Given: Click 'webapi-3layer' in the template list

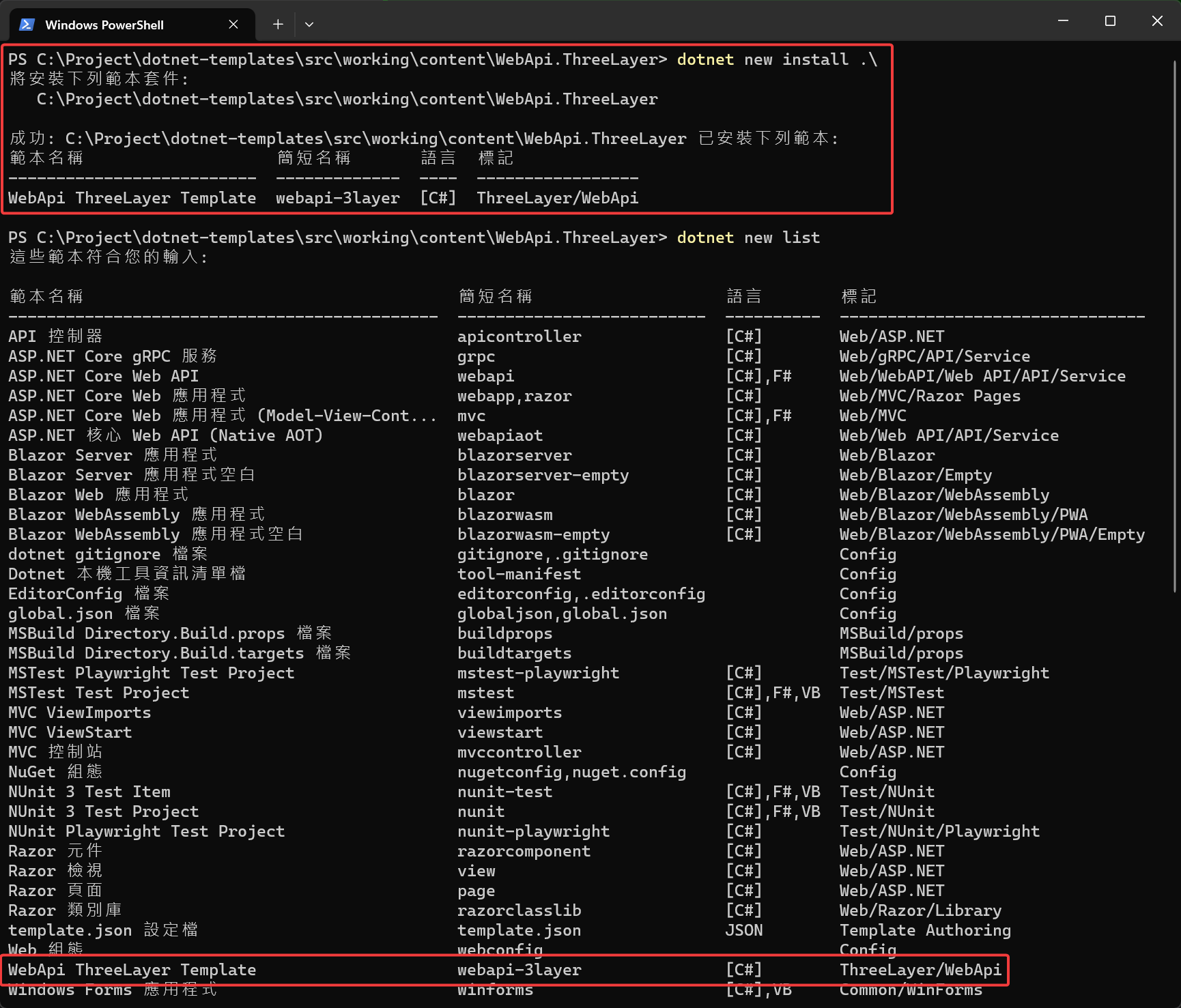Looking at the screenshot, I should 520,970.
